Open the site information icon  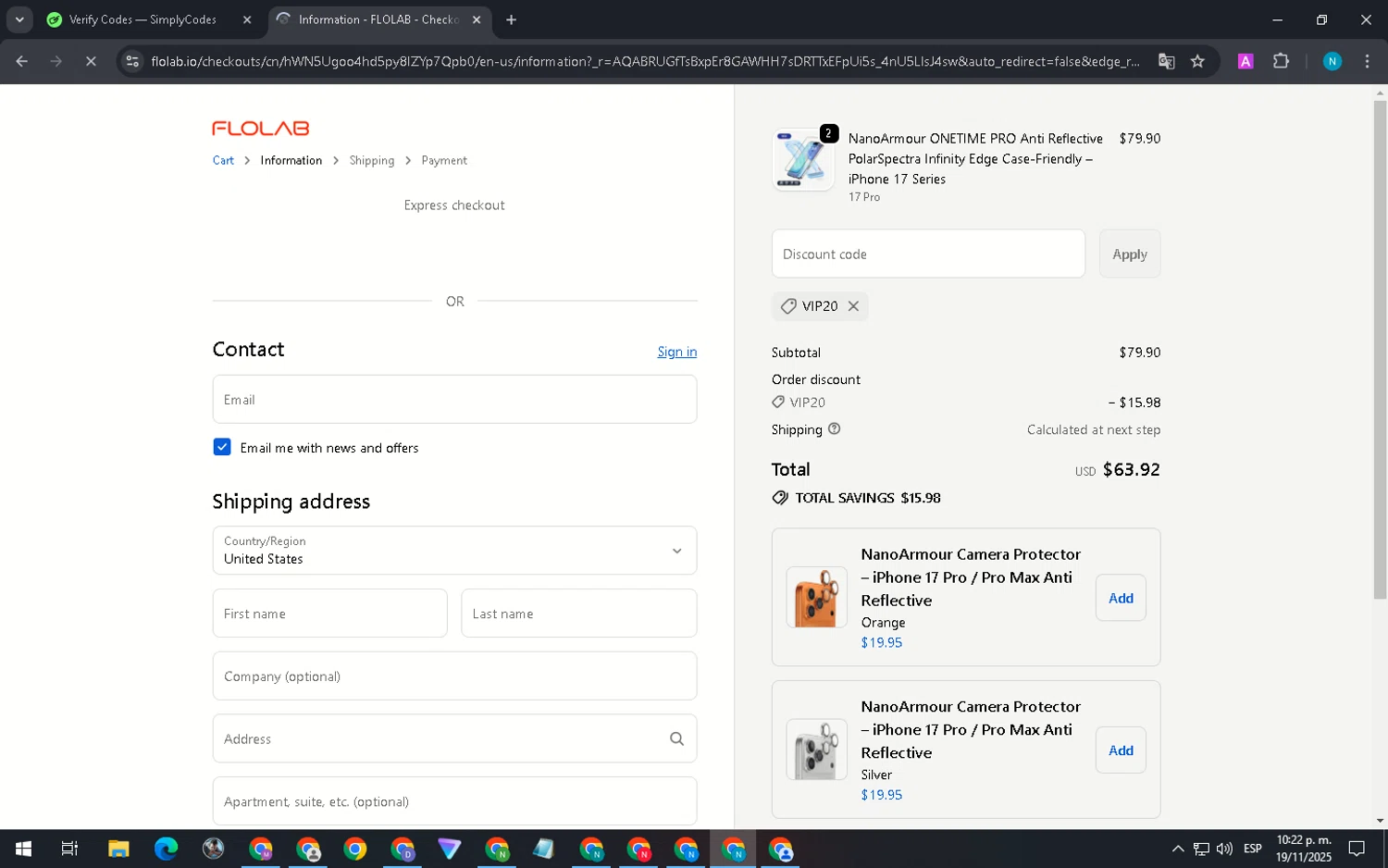pyautogui.click(x=132, y=61)
